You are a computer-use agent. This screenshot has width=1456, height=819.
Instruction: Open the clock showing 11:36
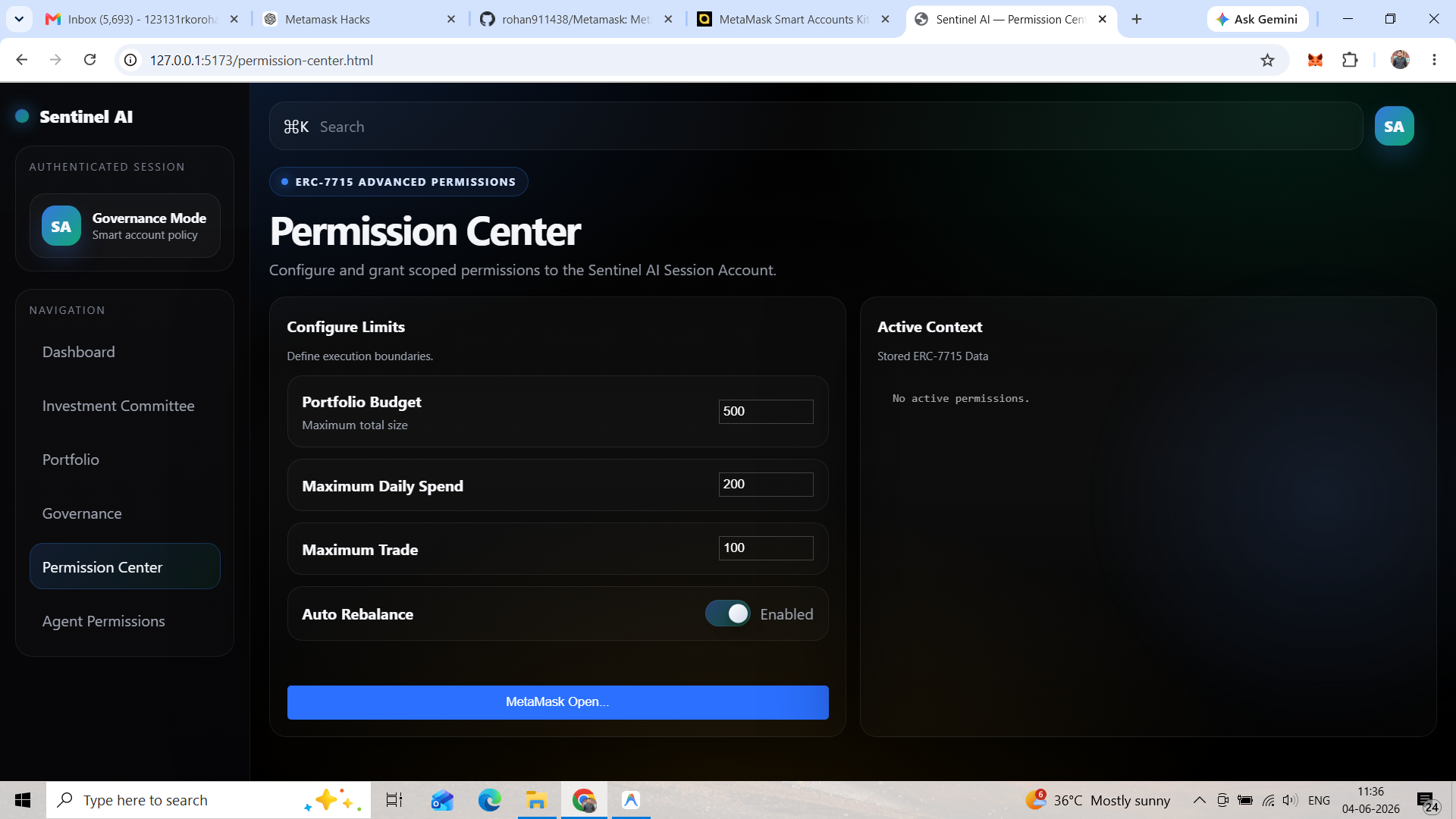click(1370, 800)
